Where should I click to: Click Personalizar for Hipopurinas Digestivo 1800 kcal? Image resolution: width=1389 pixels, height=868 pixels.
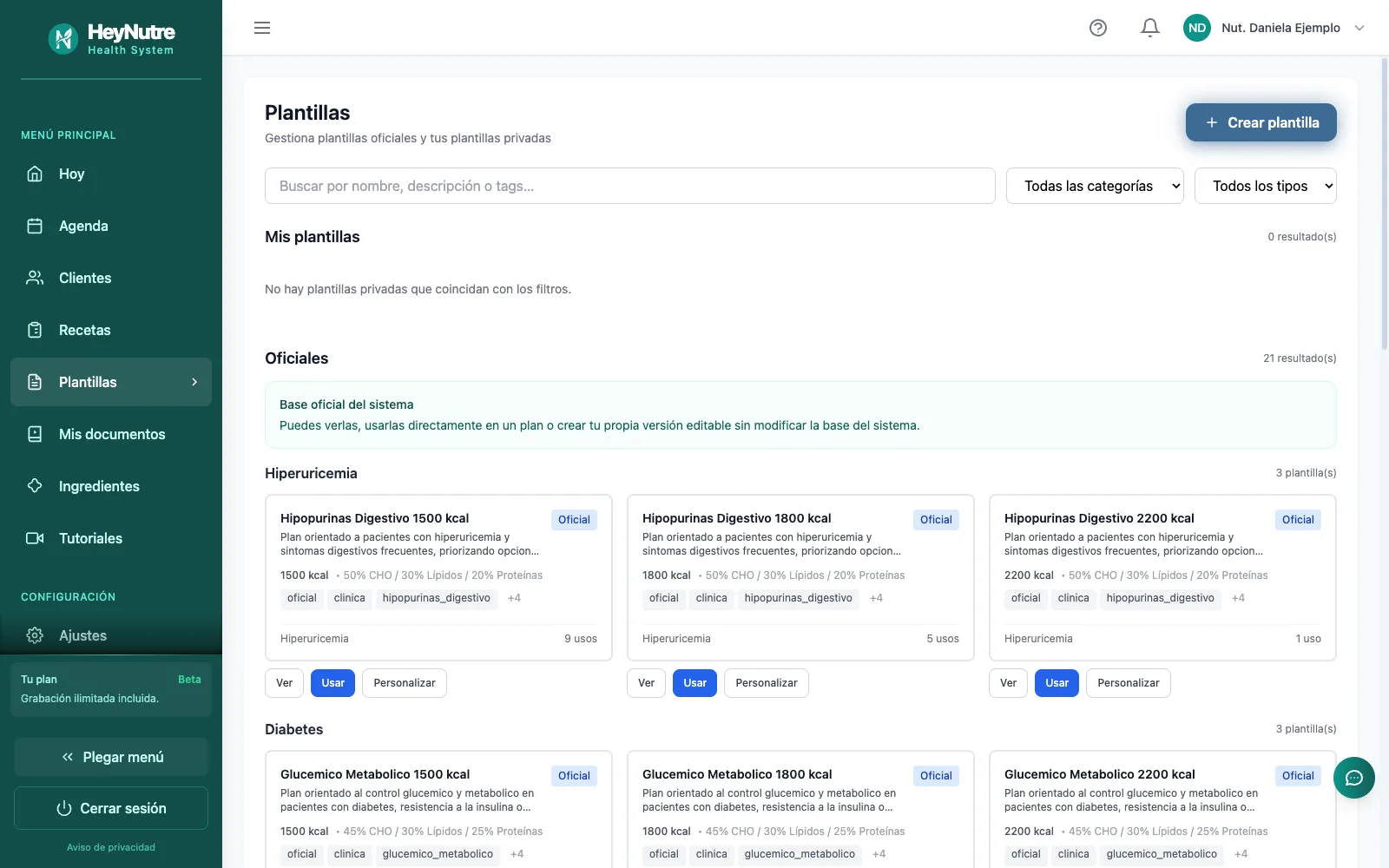(767, 683)
